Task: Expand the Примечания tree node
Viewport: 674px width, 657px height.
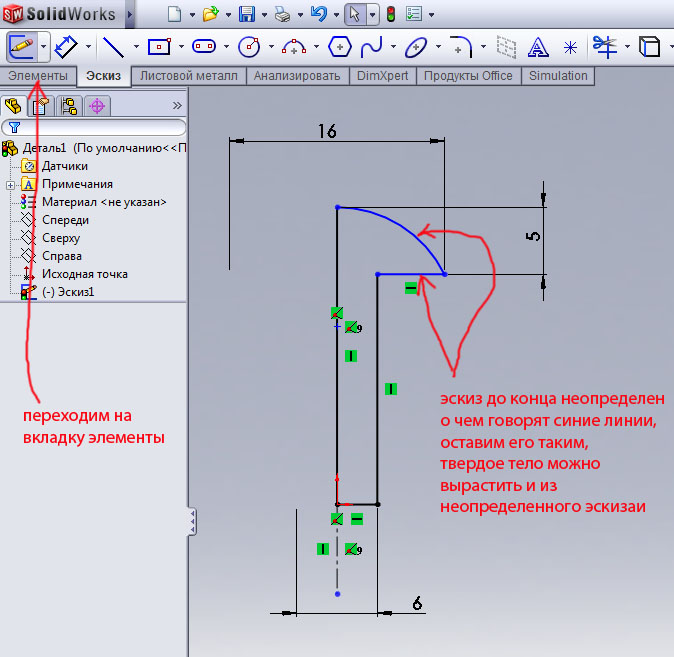Action: (x=10, y=184)
